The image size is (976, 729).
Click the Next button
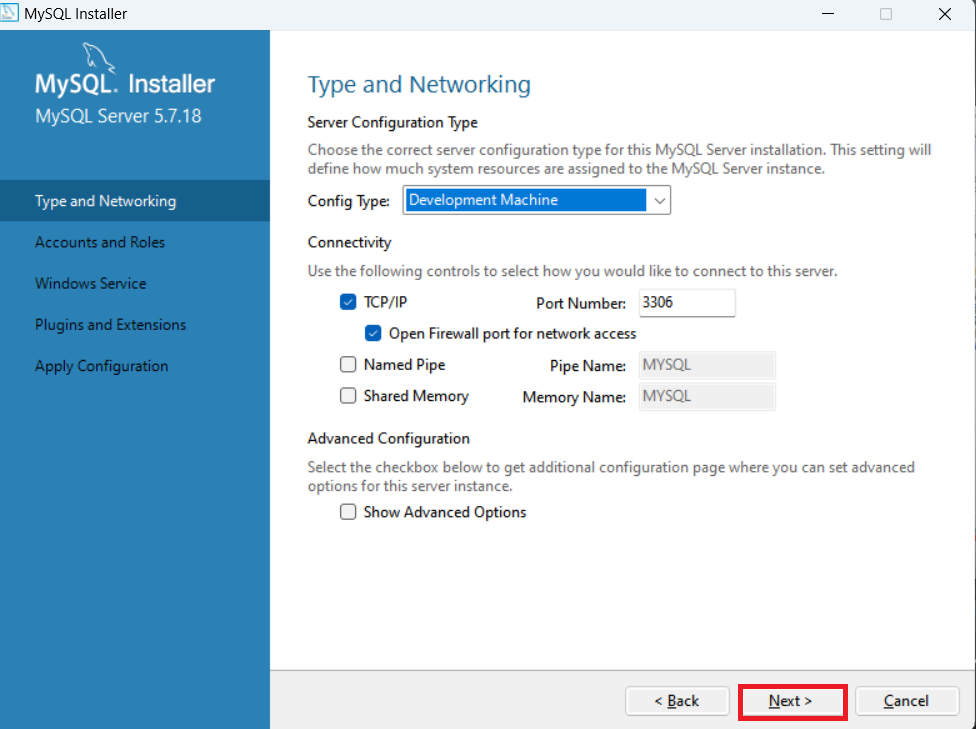click(791, 701)
